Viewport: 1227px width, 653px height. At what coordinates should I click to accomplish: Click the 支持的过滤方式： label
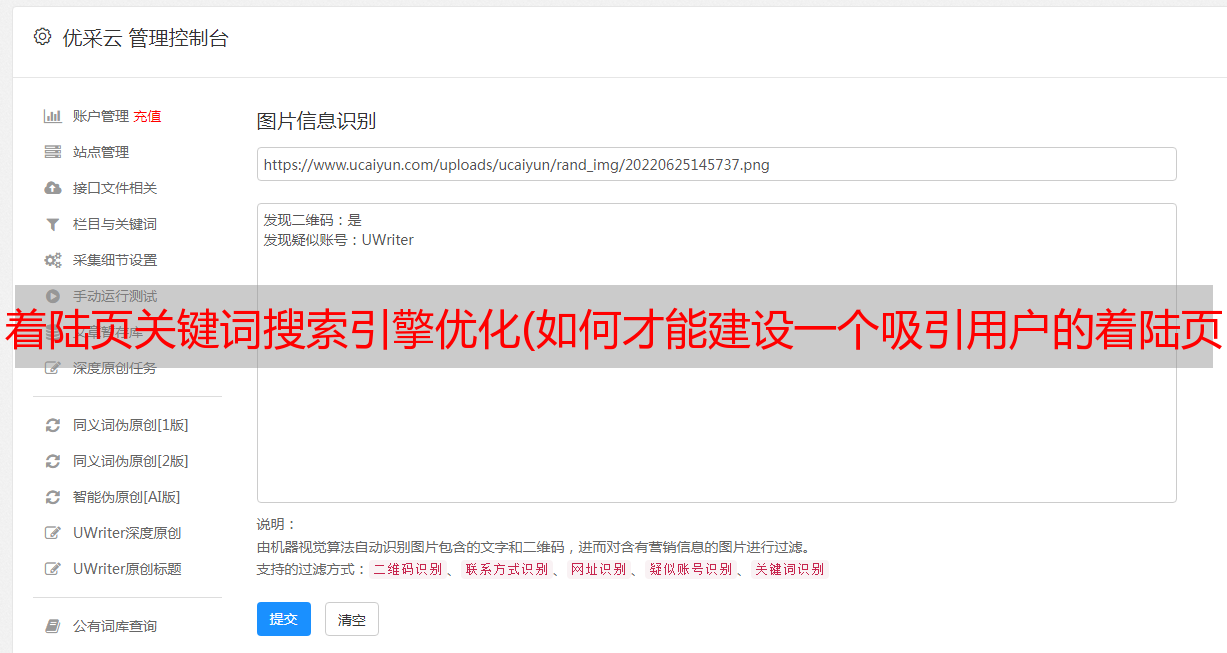[312, 569]
